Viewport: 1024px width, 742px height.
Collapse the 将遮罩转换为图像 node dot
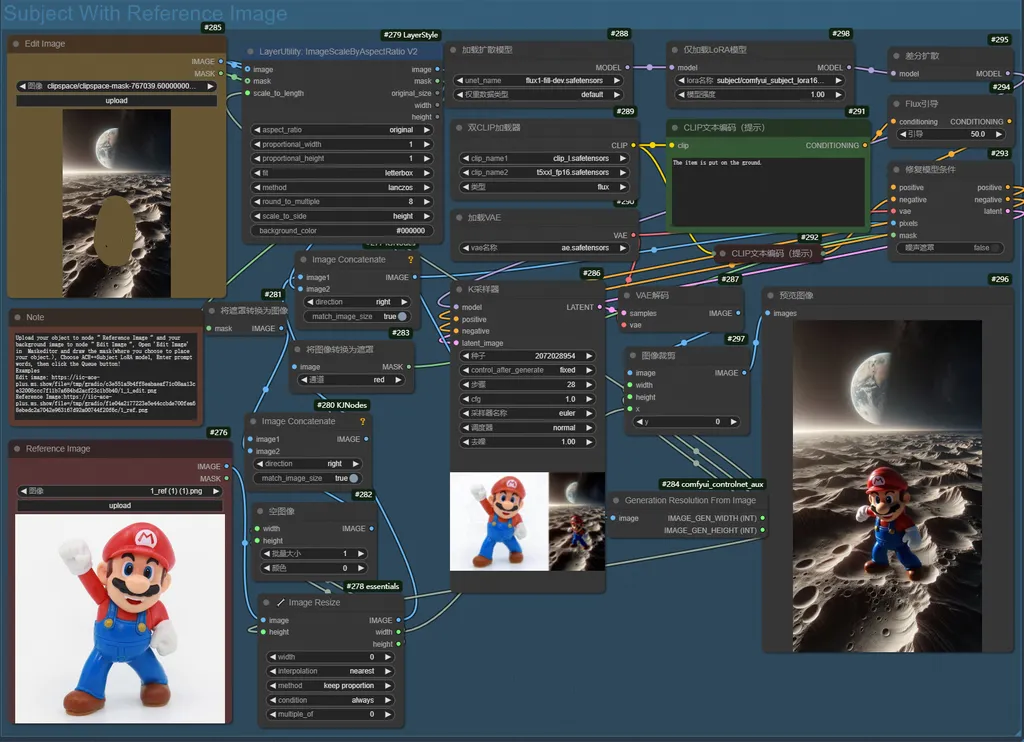click(x=212, y=311)
